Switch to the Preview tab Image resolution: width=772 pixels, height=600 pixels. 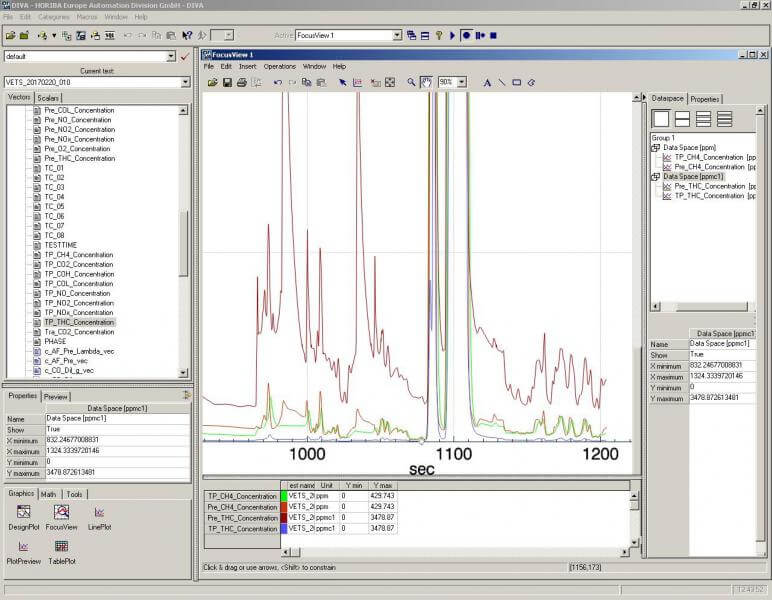coord(56,397)
